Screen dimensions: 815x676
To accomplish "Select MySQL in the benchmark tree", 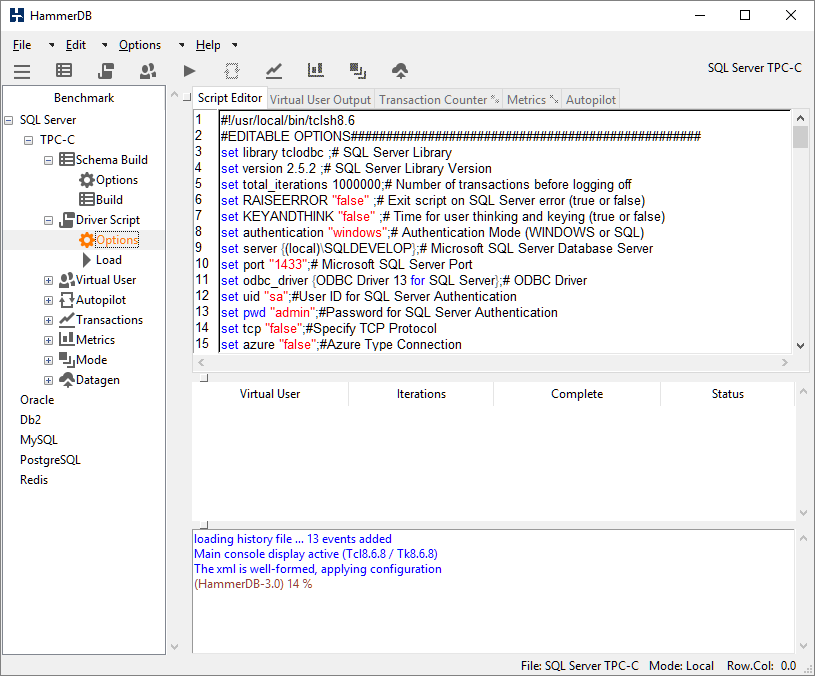I will click(x=38, y=440).
